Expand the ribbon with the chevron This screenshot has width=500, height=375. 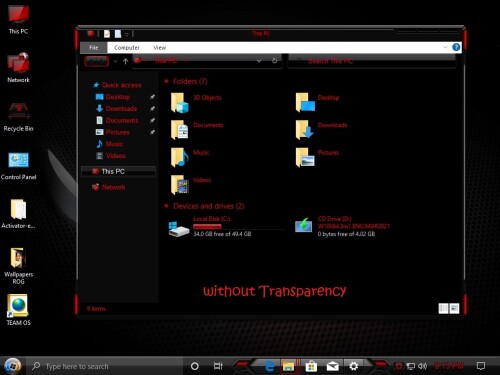[x=445, y=47]
